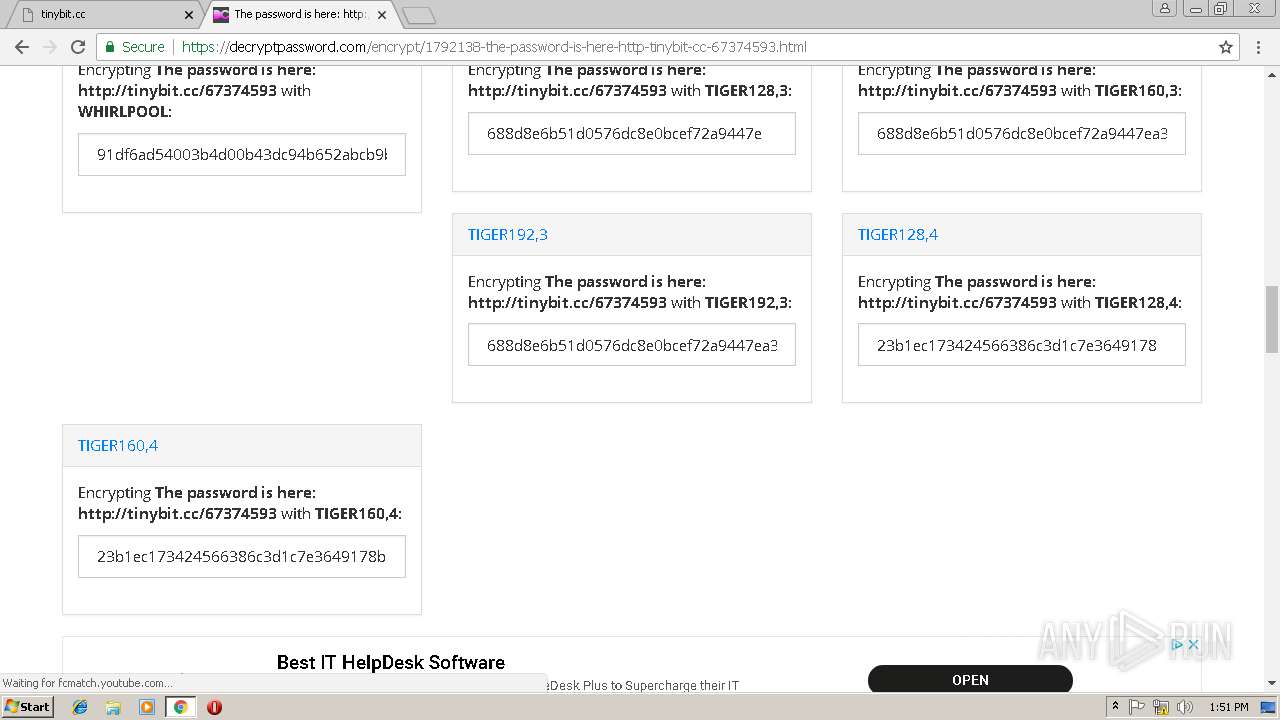Select the TIGER160,3 hash field
1280x720 pixels.
1022,134
